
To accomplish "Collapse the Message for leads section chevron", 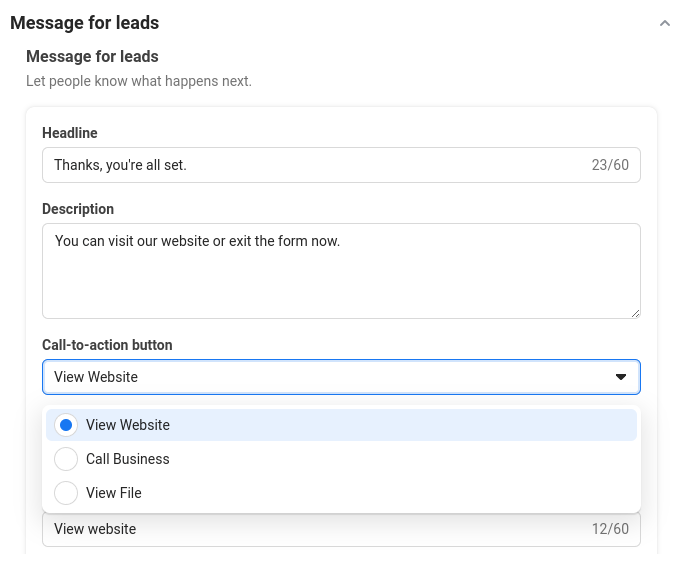I will [x=665, y=23].
